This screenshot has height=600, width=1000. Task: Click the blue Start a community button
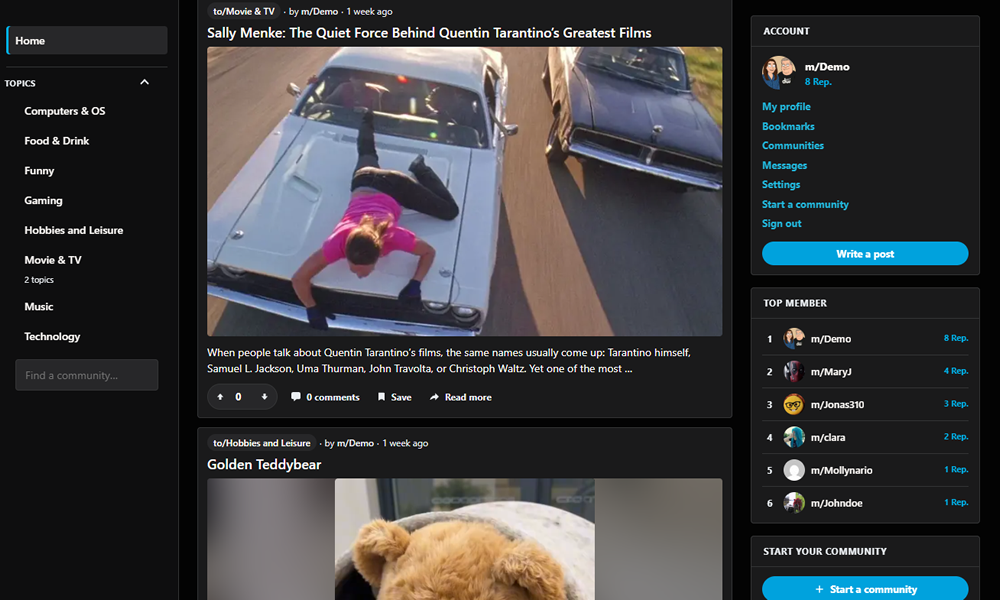coord(865,589)
